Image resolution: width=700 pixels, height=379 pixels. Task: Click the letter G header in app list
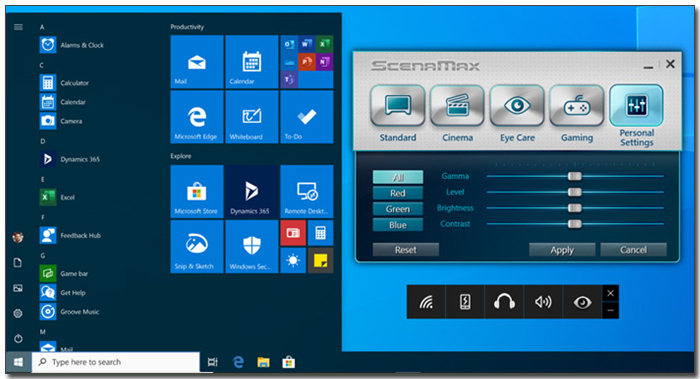coord(42,256)
